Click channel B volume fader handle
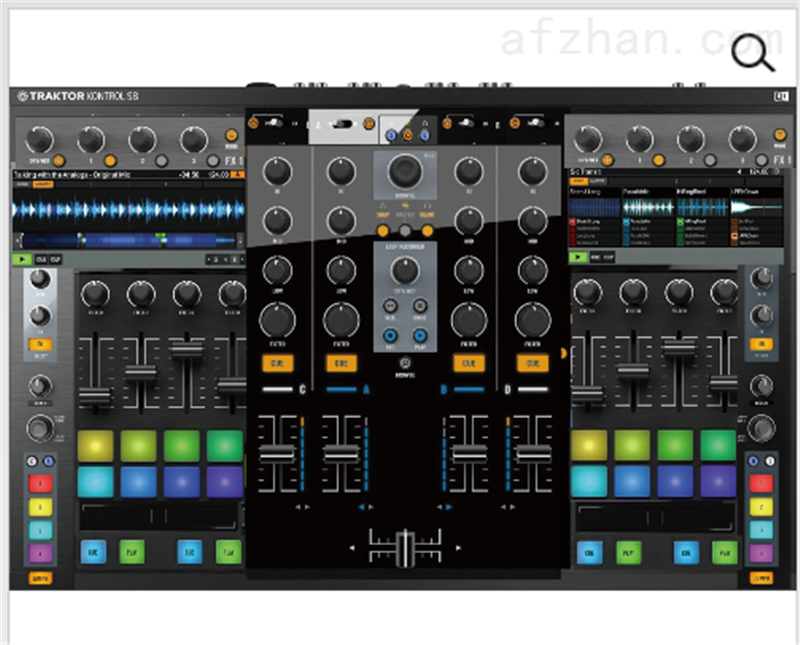Viewport: 800px width, 645px height. click(468, 453)
